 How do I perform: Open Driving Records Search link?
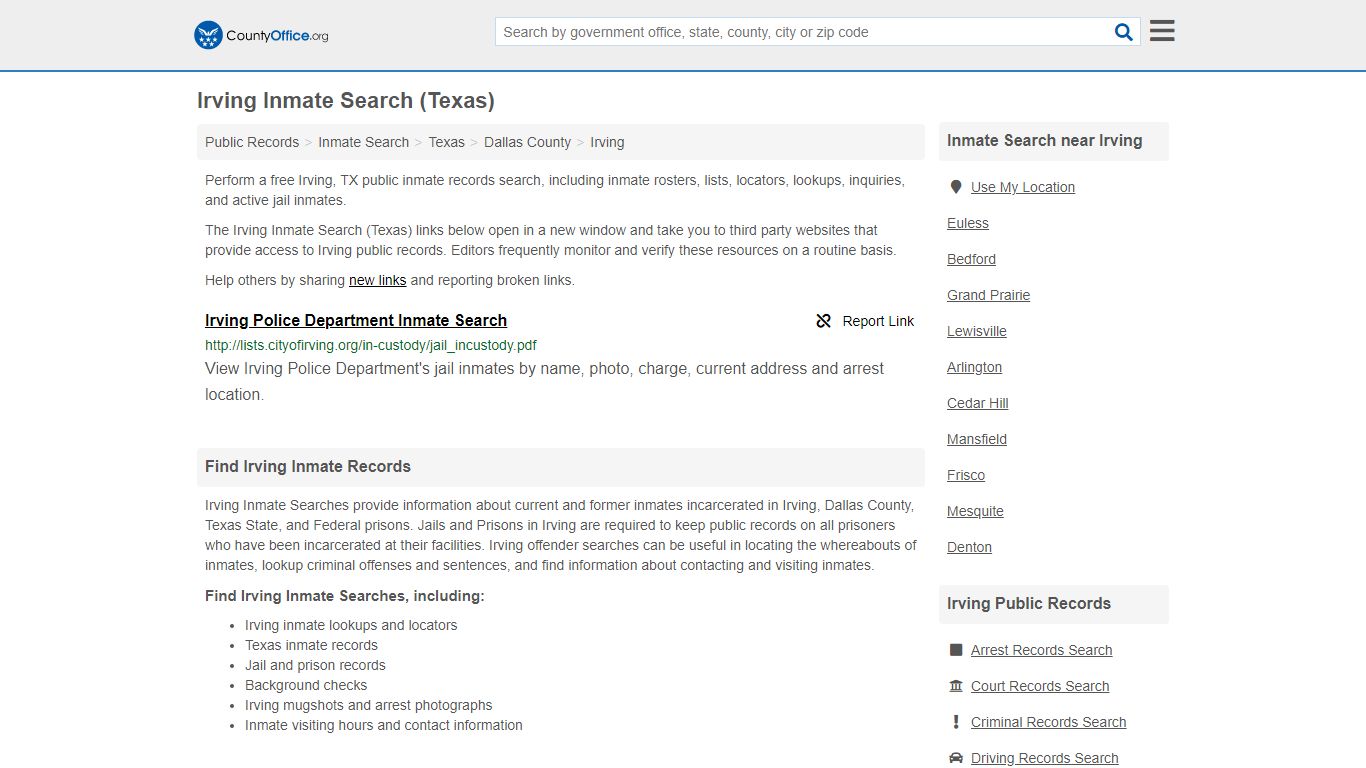tap(1044, 758)
